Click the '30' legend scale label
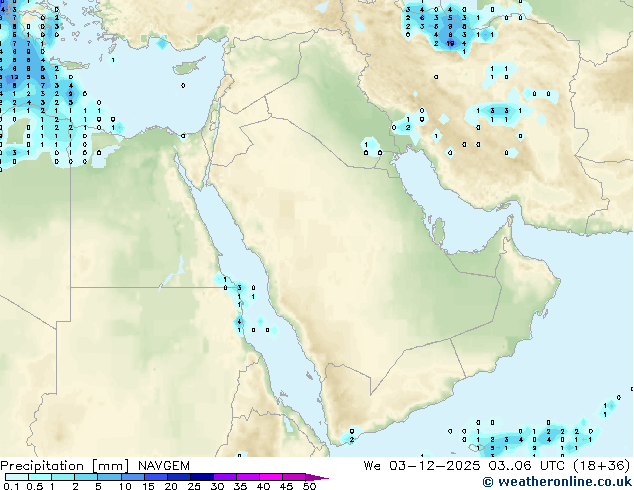This screenshot has height=490, width=634. (x=217, y=486)
